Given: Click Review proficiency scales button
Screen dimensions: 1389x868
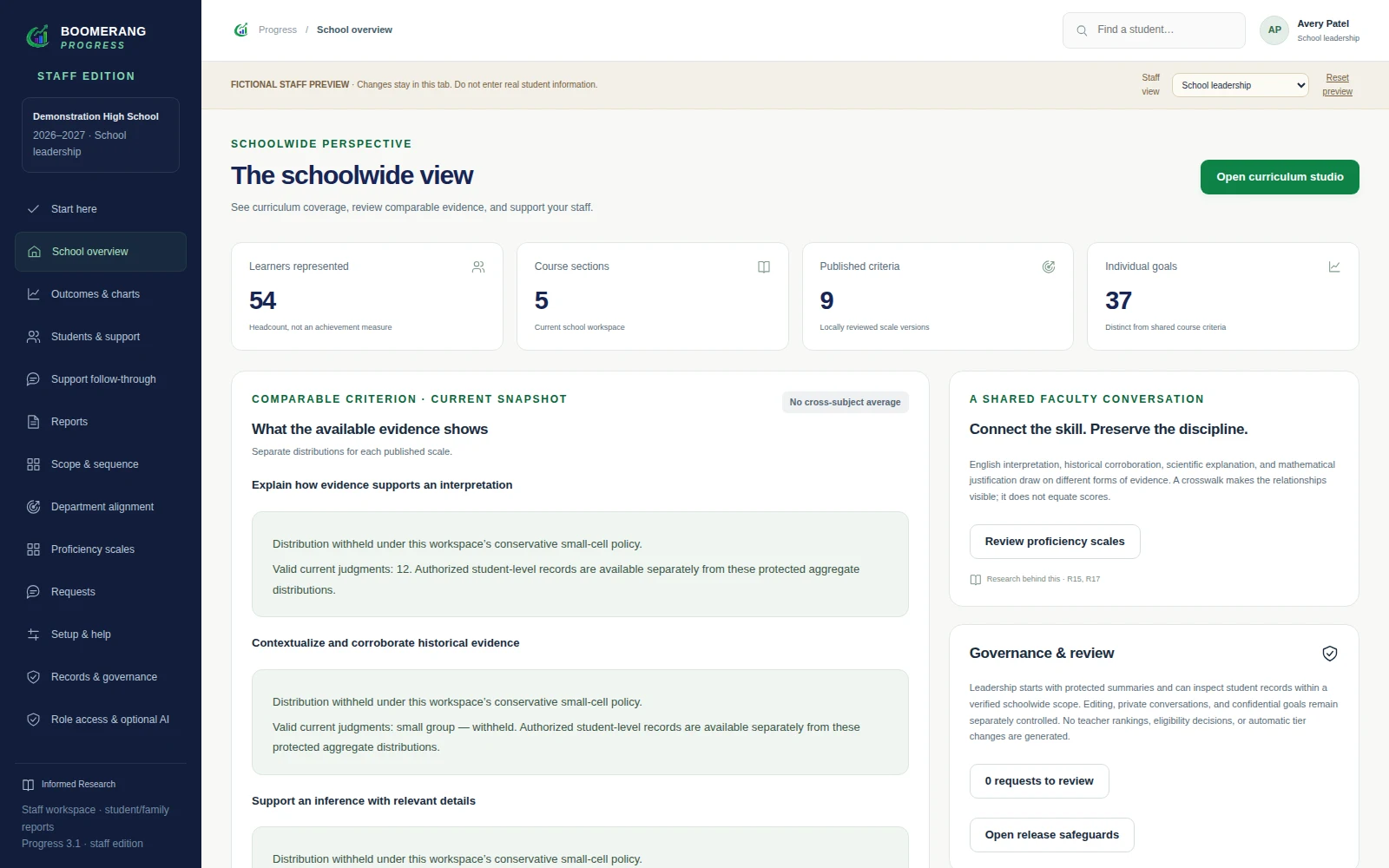Looking at the screenshot, I should (1055, 542).
